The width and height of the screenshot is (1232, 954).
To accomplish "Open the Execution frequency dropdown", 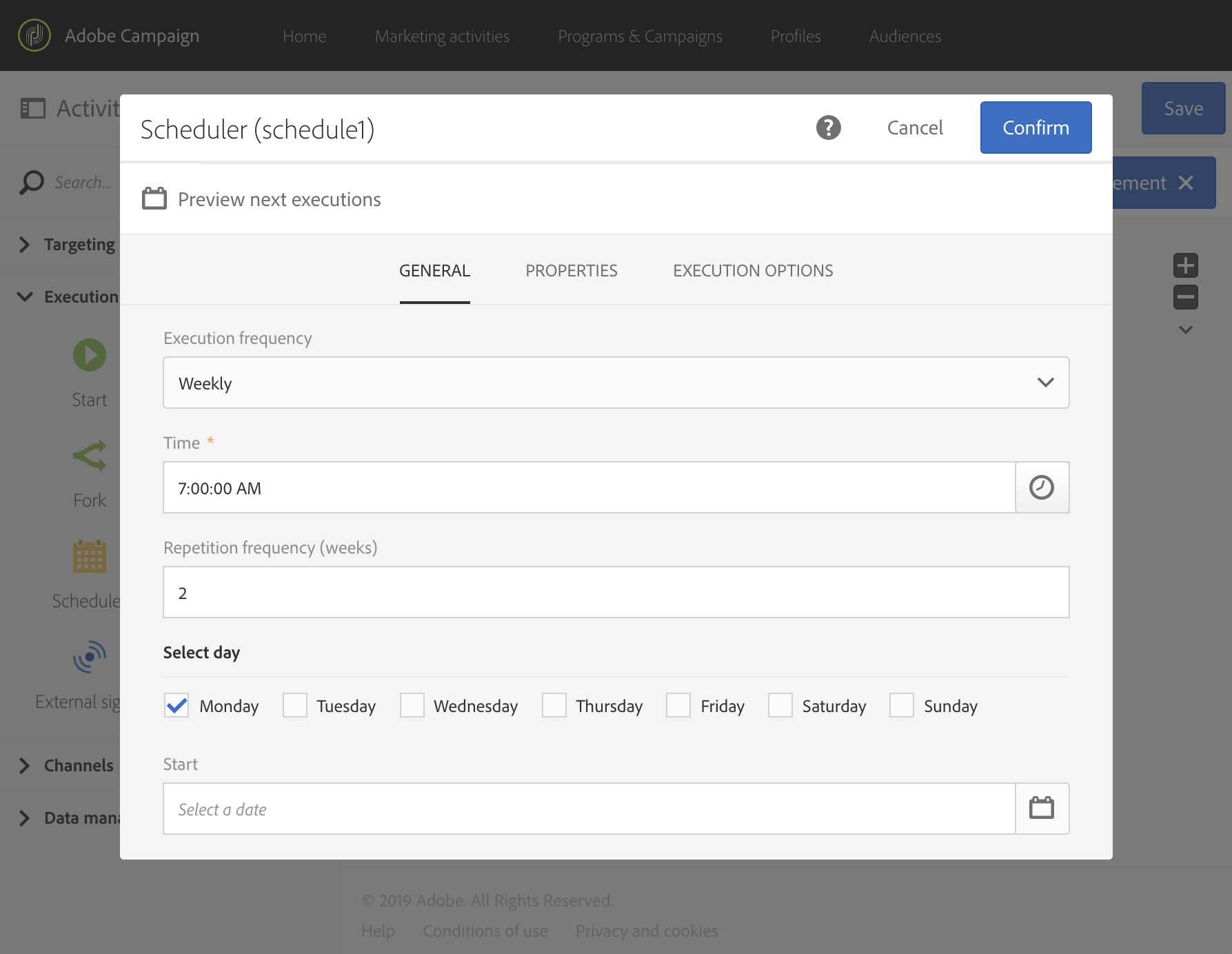I will click(616, 383).
